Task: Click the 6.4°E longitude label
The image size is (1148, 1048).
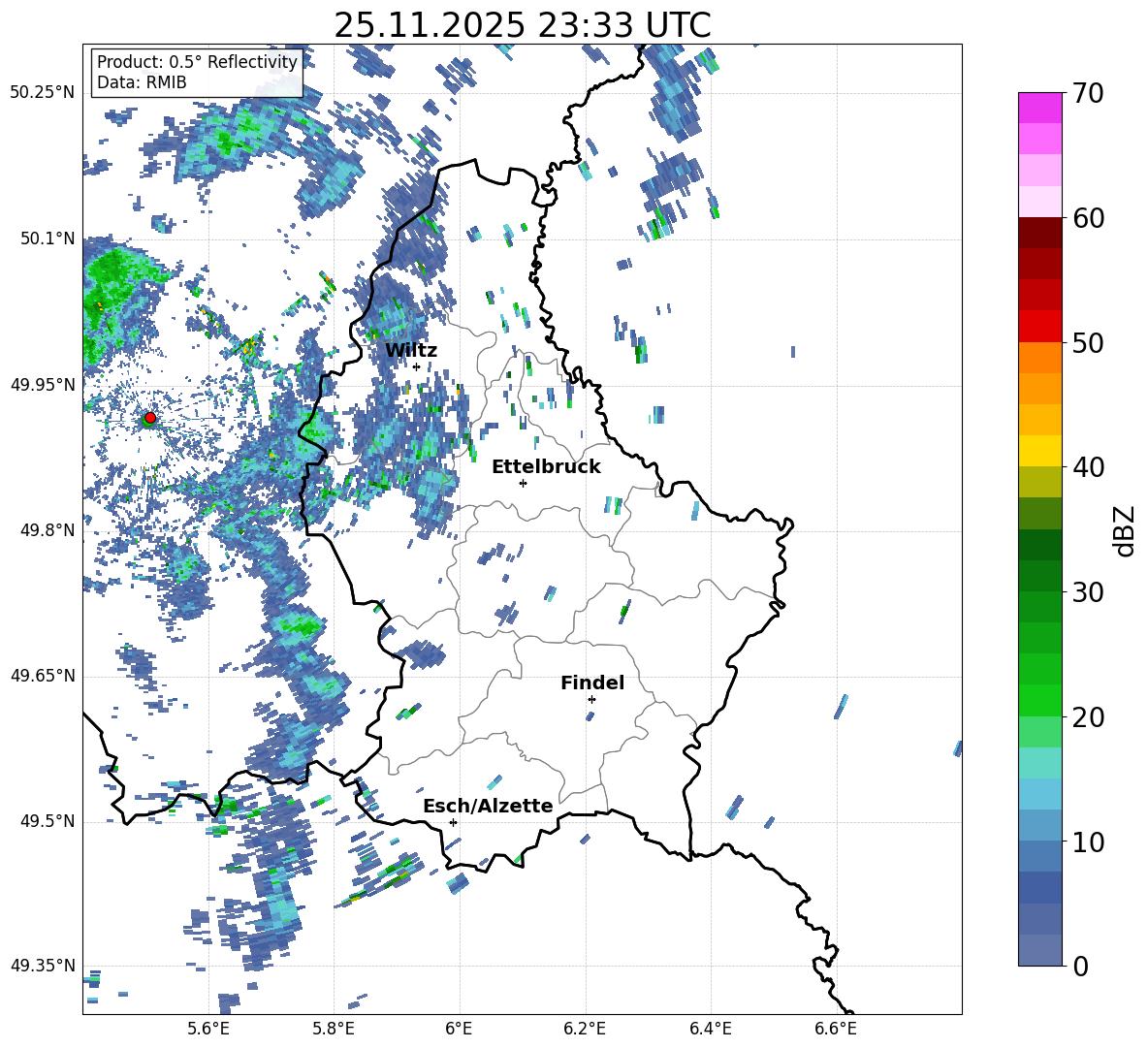Action: tap(711, 1029)
